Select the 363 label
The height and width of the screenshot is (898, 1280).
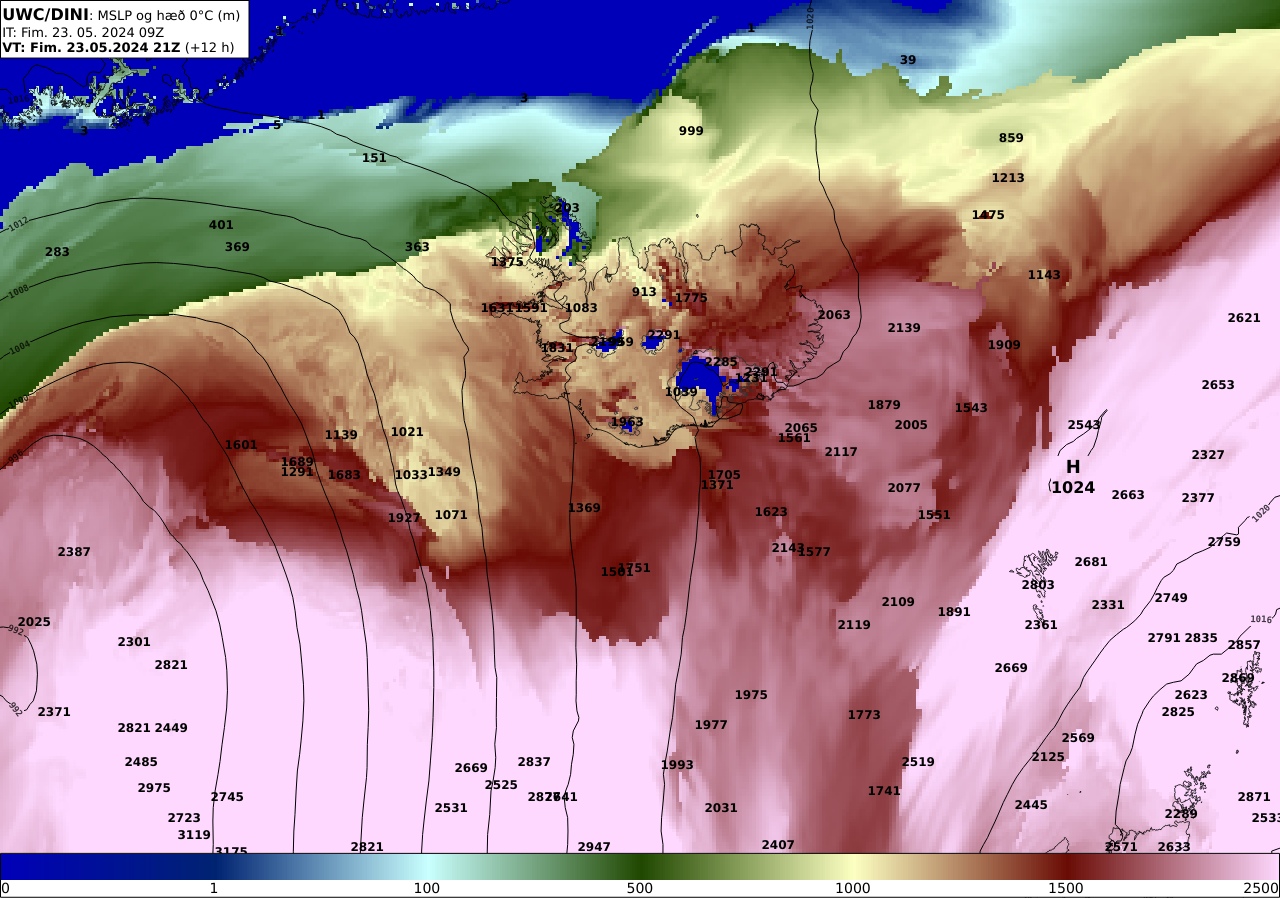417,247
